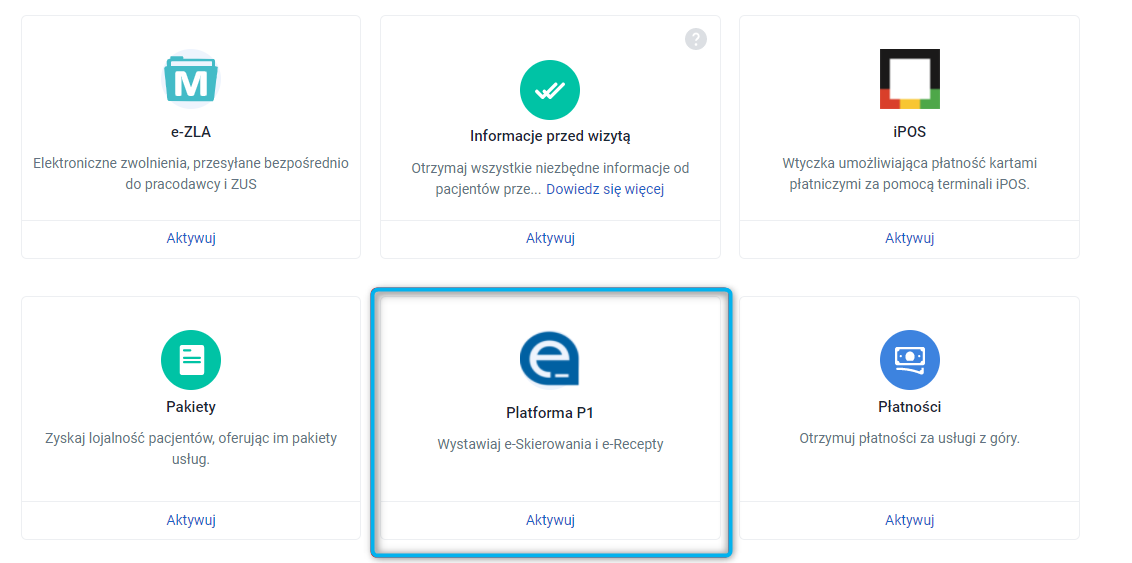The width and height of the screenshot is (1132, 563).
Task: Activate the iPOS plugin
Action: (909, 238)
